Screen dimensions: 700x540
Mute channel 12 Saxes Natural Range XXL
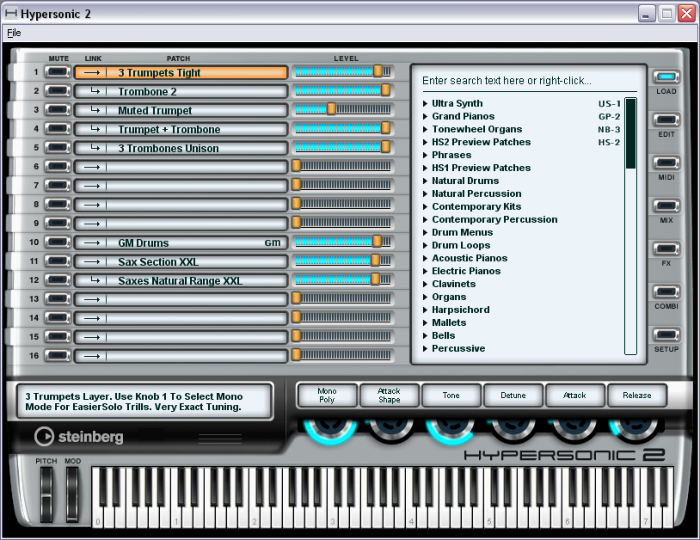click(58, 280)
